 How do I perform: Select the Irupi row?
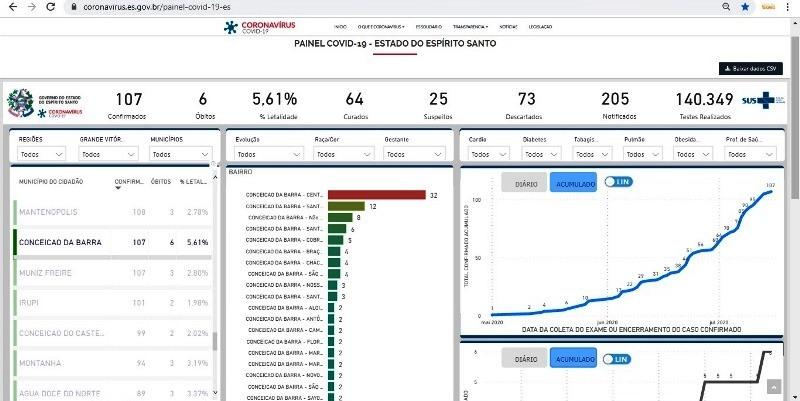(112, 303)
